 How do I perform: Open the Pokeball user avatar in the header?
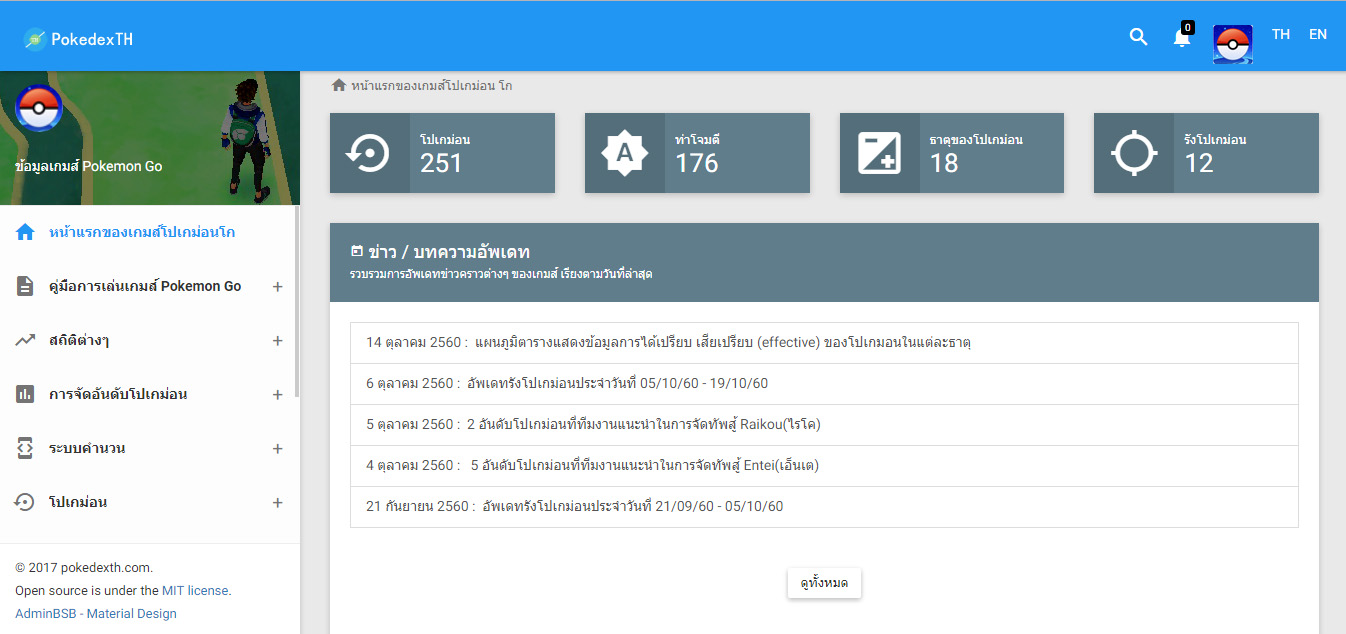(1233, 45)
